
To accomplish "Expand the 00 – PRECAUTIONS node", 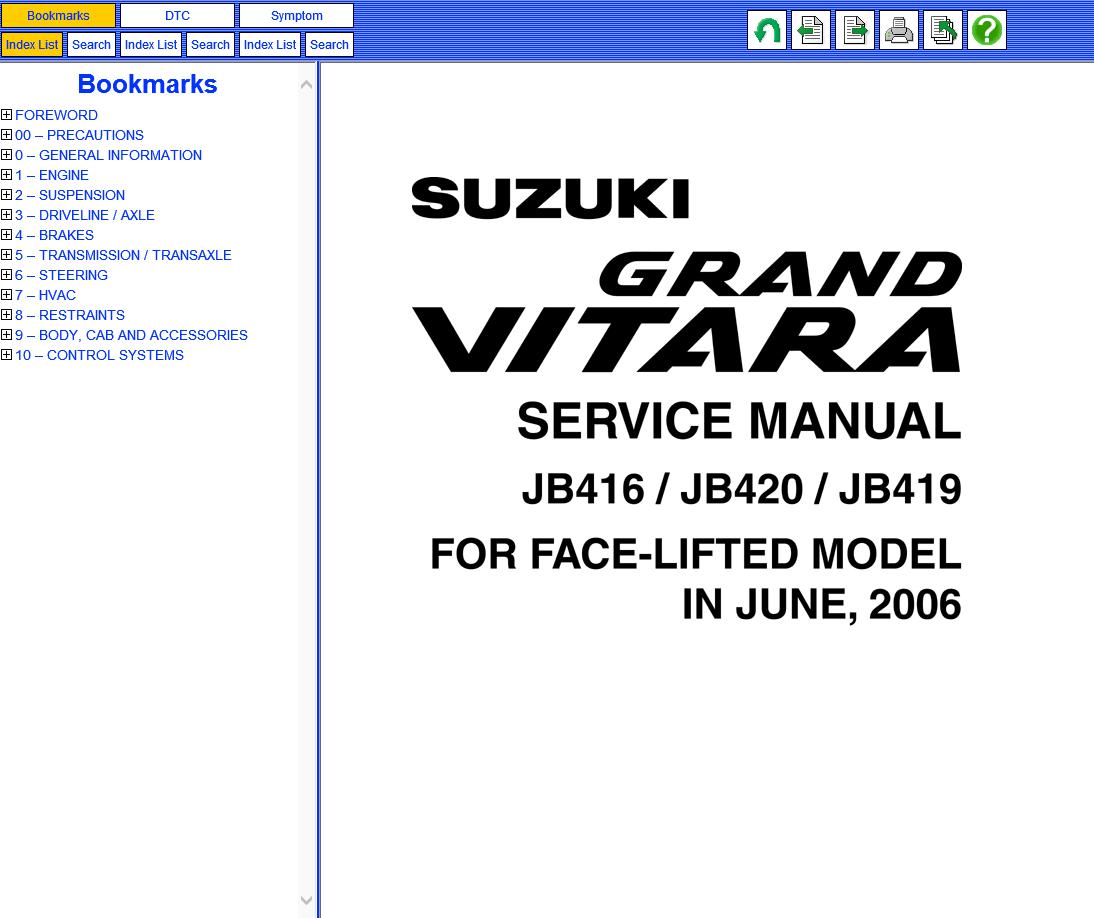I will (6, 135).
